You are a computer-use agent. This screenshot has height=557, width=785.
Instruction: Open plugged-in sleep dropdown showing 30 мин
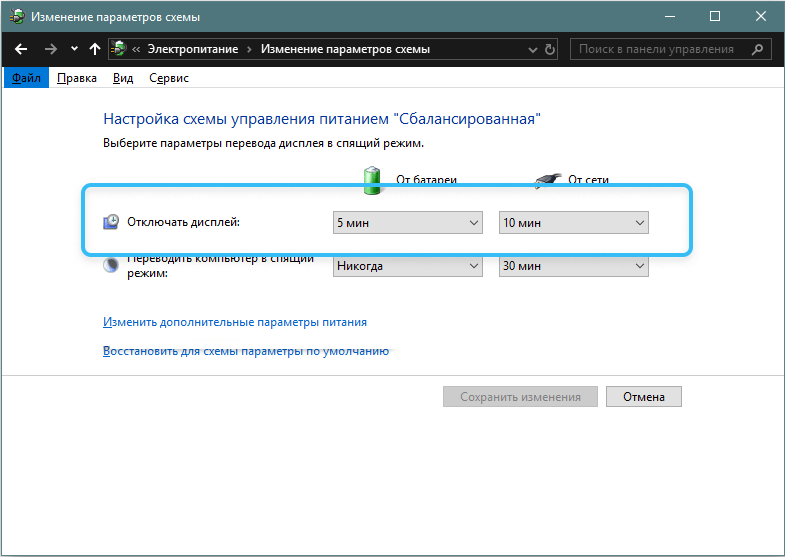pyautogui.click(x=573, y=266)
